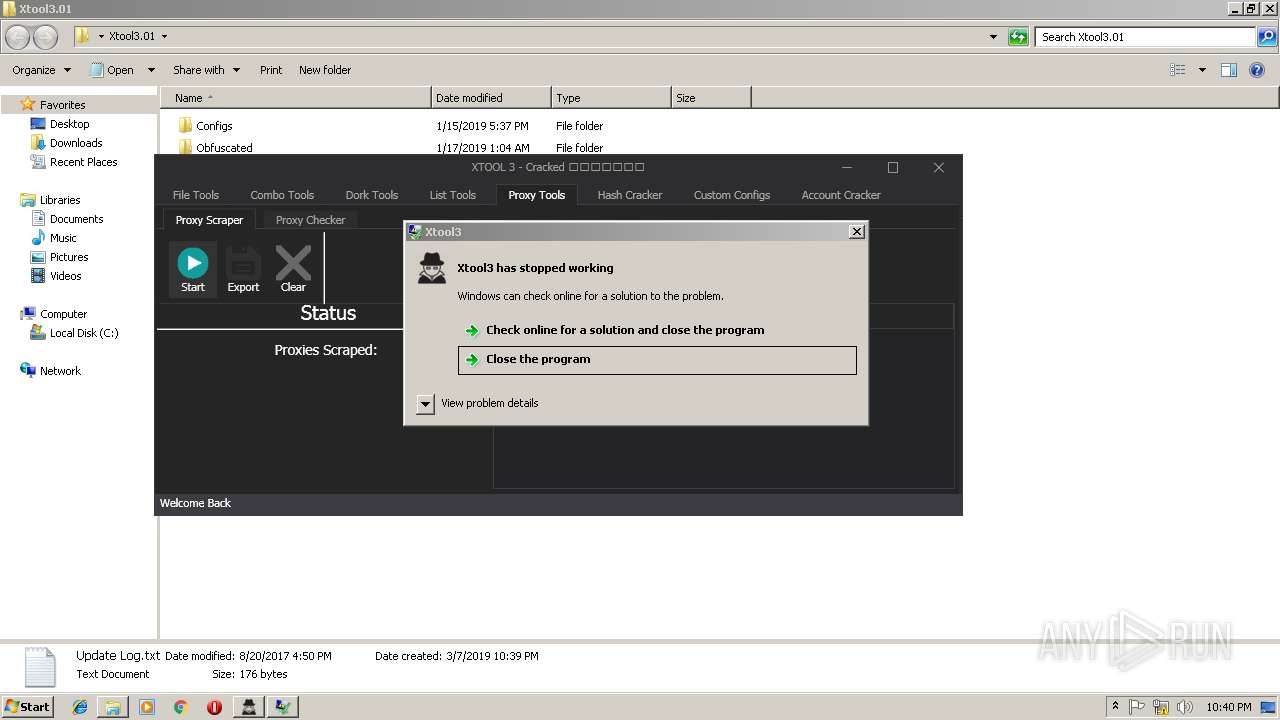Sort by Type column header
This screenshot has height=720, width=1280.
click(x=611, y=98)
